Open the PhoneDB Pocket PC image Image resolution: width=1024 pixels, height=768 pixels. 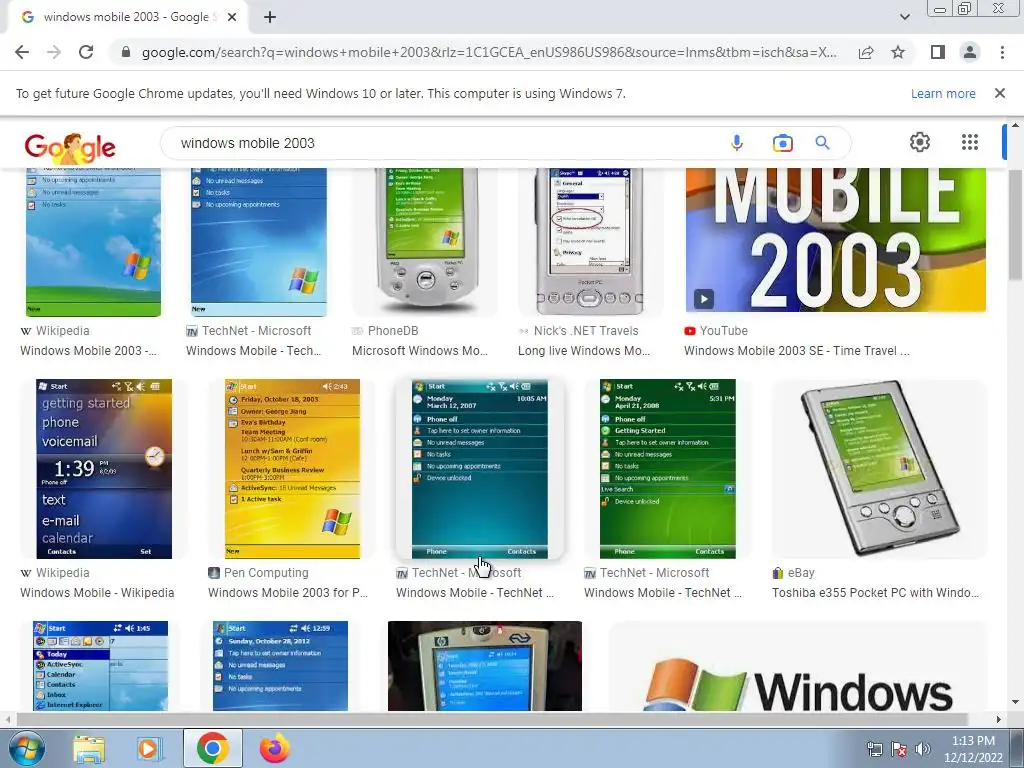(x=424, y=242)
